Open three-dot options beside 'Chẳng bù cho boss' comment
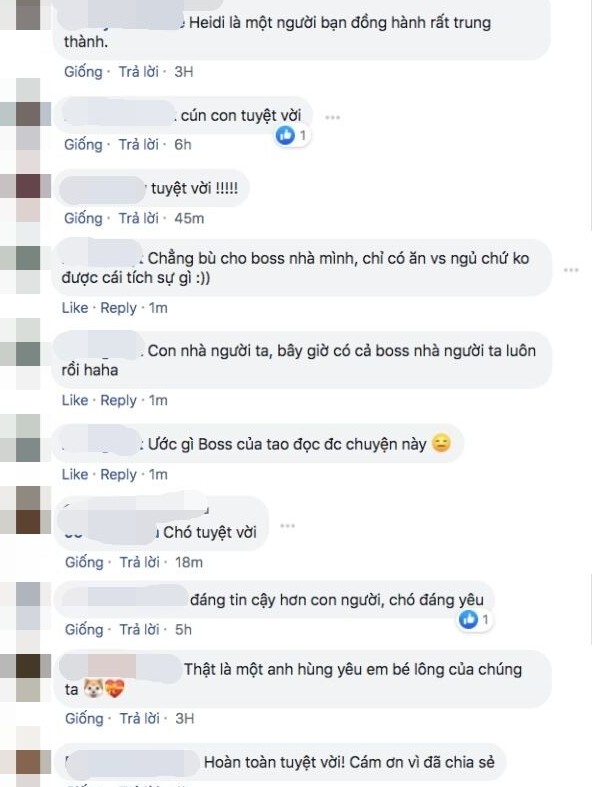The height and width of the screenshot is (787, 592). 571,270
